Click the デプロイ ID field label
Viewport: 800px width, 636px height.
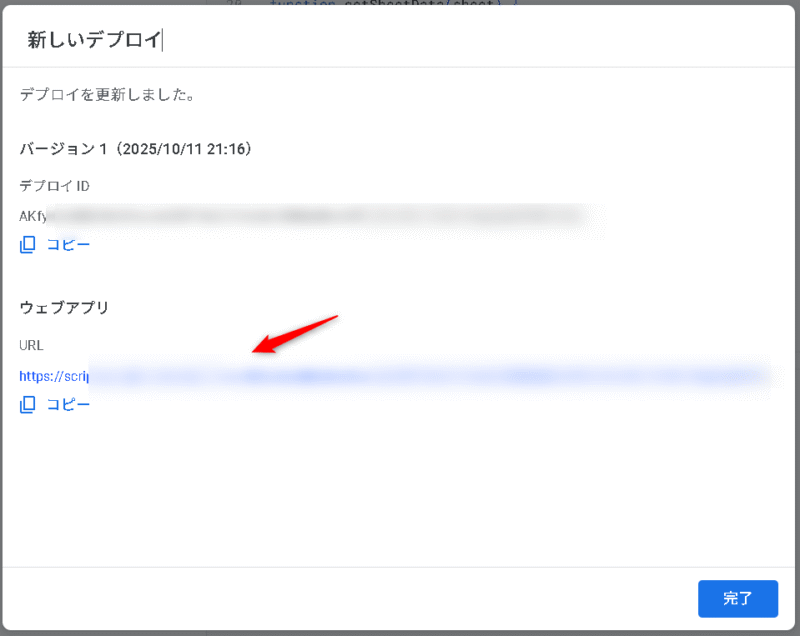pyautogui.click(x=56, y=185)
